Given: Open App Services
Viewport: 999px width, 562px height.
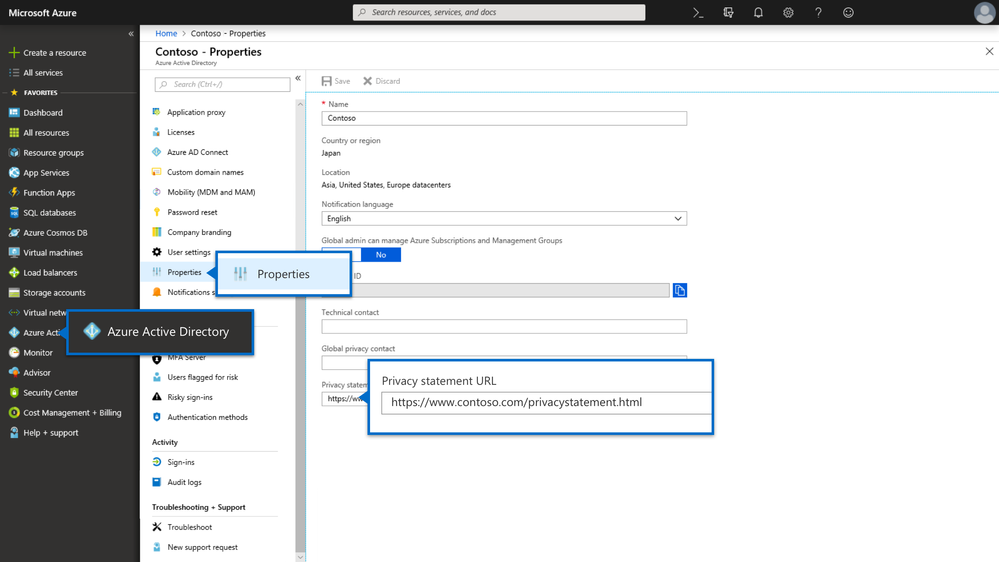Looking at the screenshot, I should click(39, 173).
